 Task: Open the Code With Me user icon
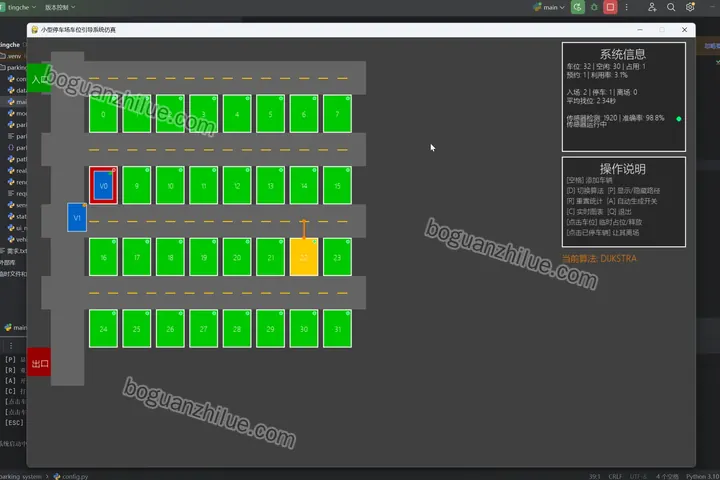click(652, 7)
